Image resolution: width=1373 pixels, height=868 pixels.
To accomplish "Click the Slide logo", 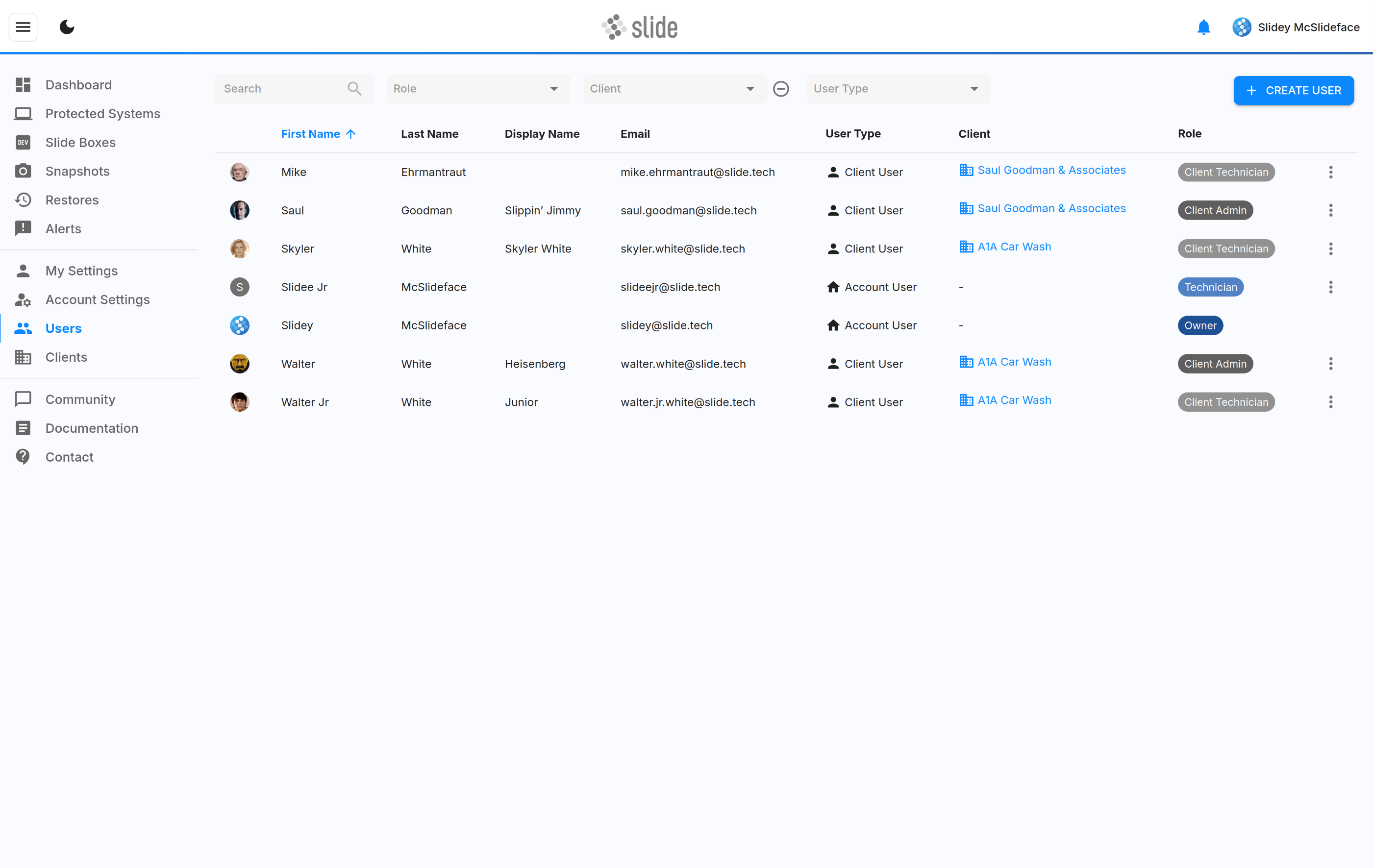I will click(639, 27).
